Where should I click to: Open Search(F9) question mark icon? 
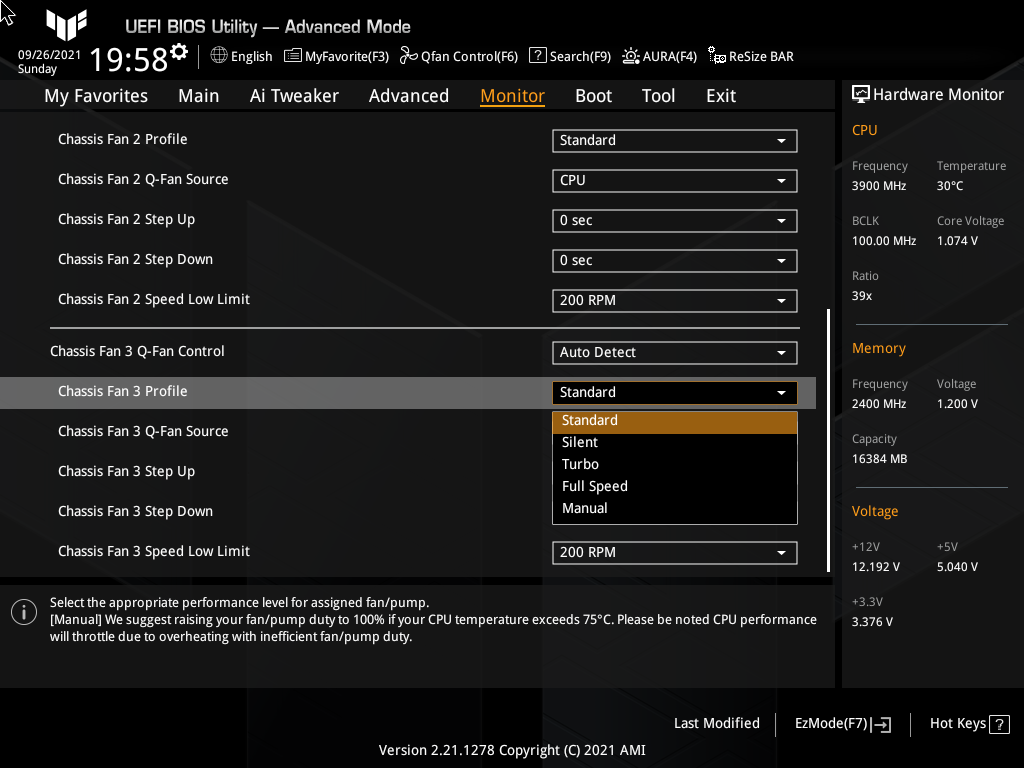tap(537, 56)
